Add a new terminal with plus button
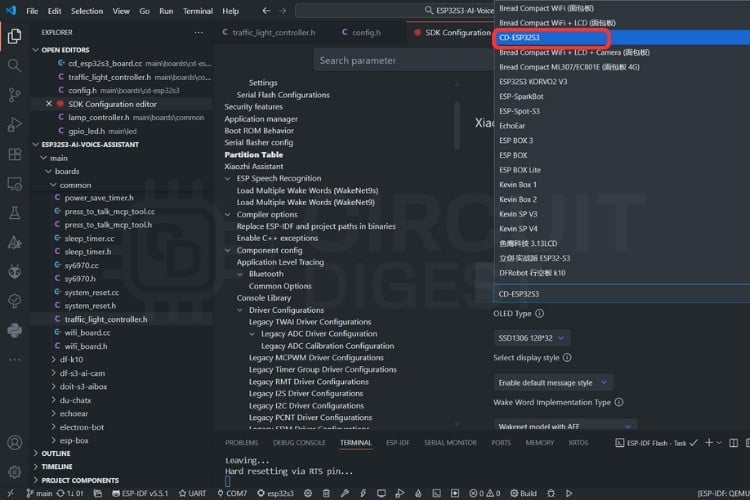750x500 pixels. (709, 443)
